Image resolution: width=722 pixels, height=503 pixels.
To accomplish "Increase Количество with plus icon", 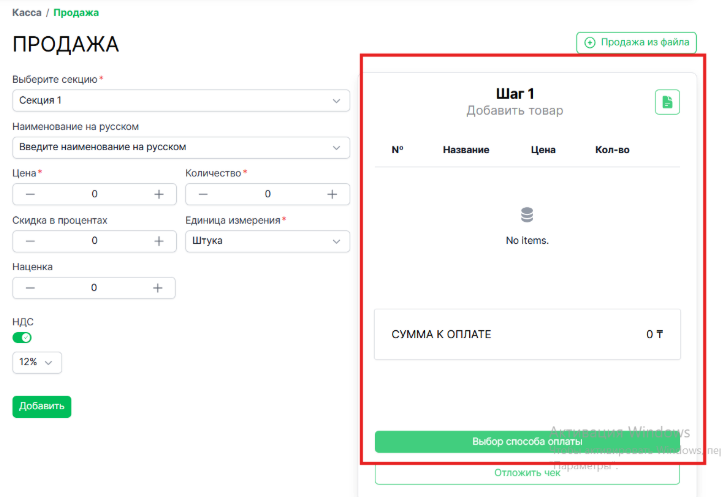I will (x=332, y=194).
